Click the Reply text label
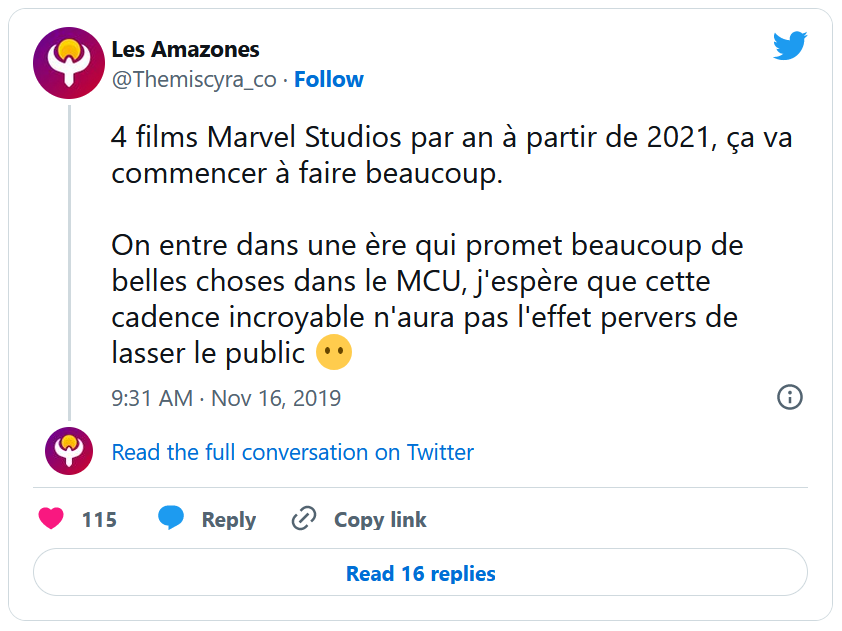This screenshot has height=631, width=842. pos(228,520)
